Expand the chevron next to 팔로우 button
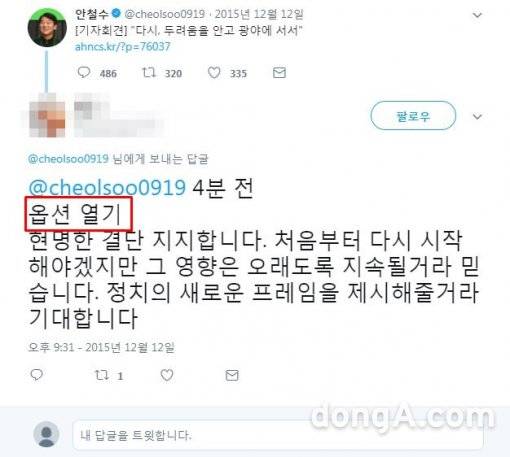Image resolution: width=510 pixels, height=457 pixels. pyautogui.click(x=477, y=117)
